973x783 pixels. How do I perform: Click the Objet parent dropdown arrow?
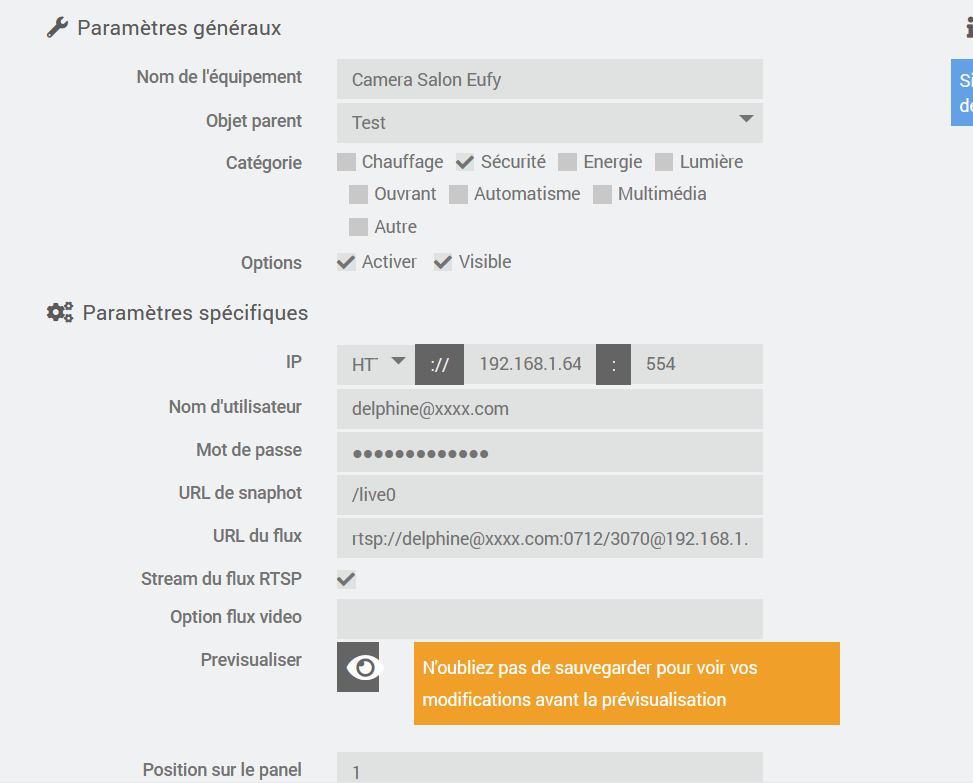point(747,119)
